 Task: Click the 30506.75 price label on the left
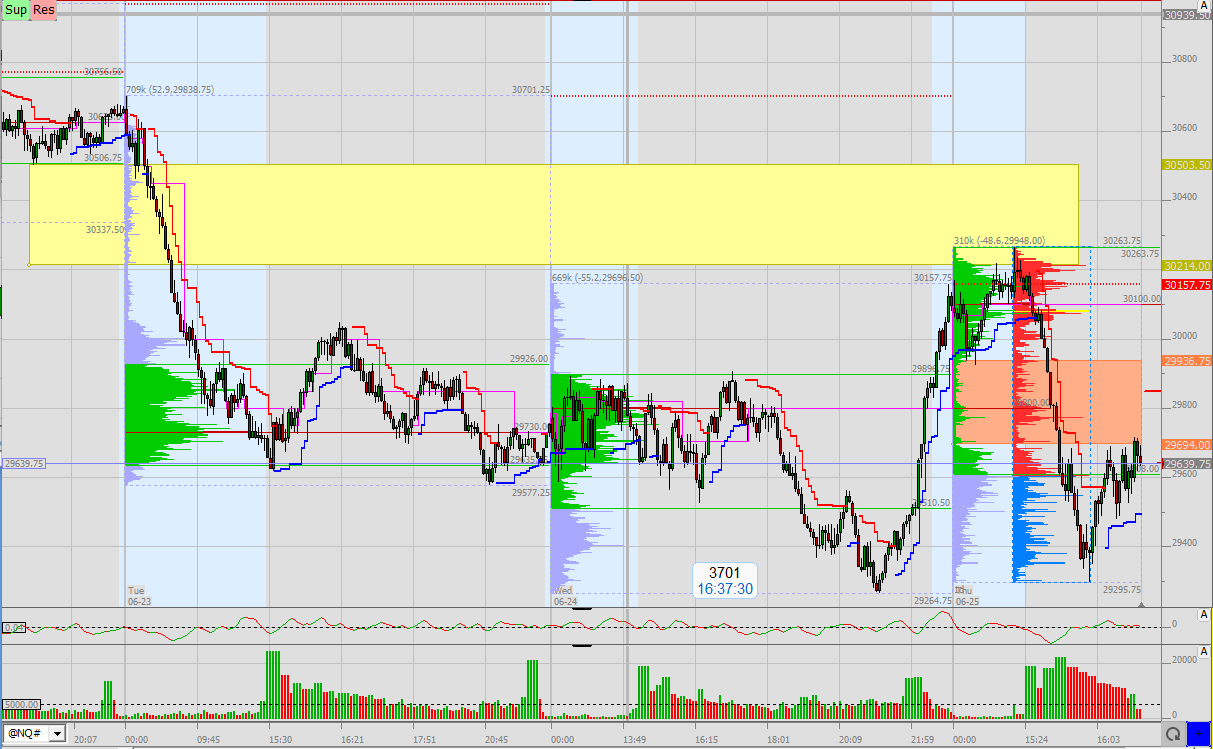102,157
